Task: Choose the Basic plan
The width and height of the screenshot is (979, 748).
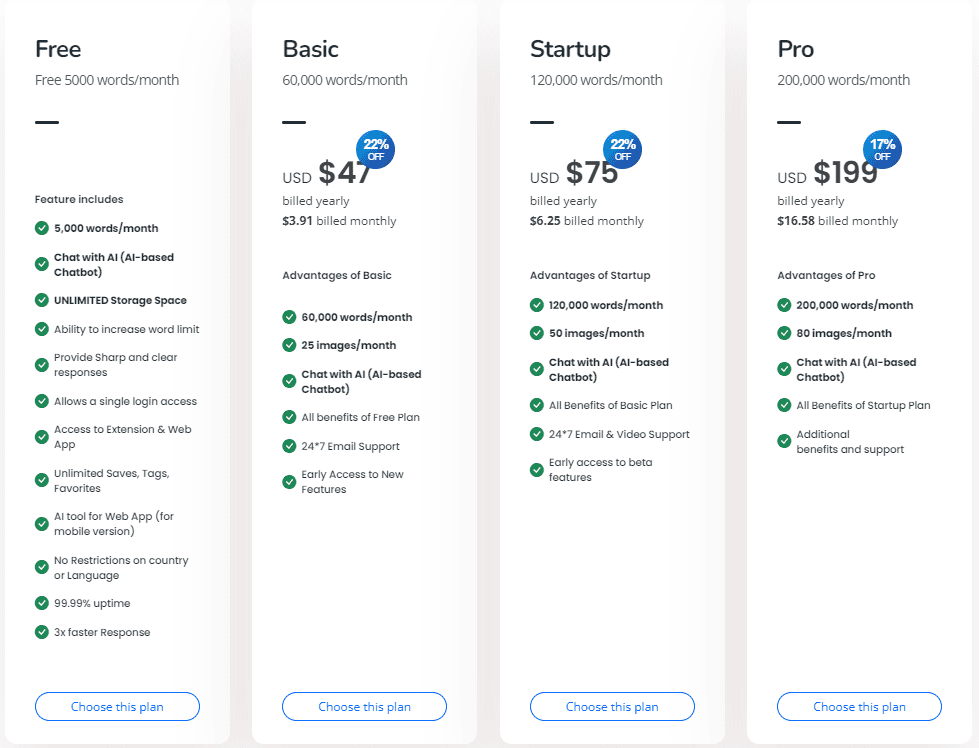Action: click(364, 706)
